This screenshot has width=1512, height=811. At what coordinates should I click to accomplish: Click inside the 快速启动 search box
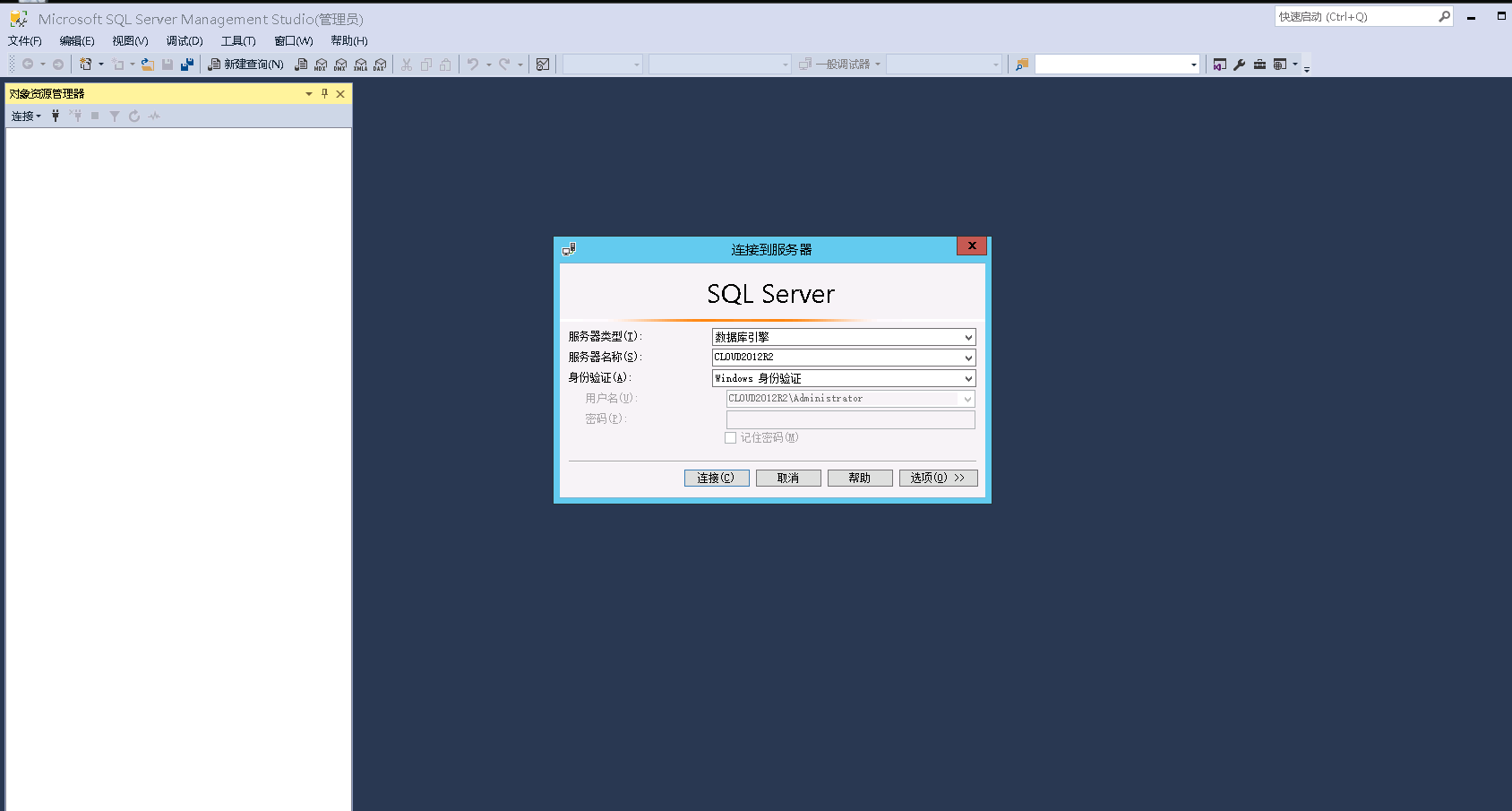1353,15
